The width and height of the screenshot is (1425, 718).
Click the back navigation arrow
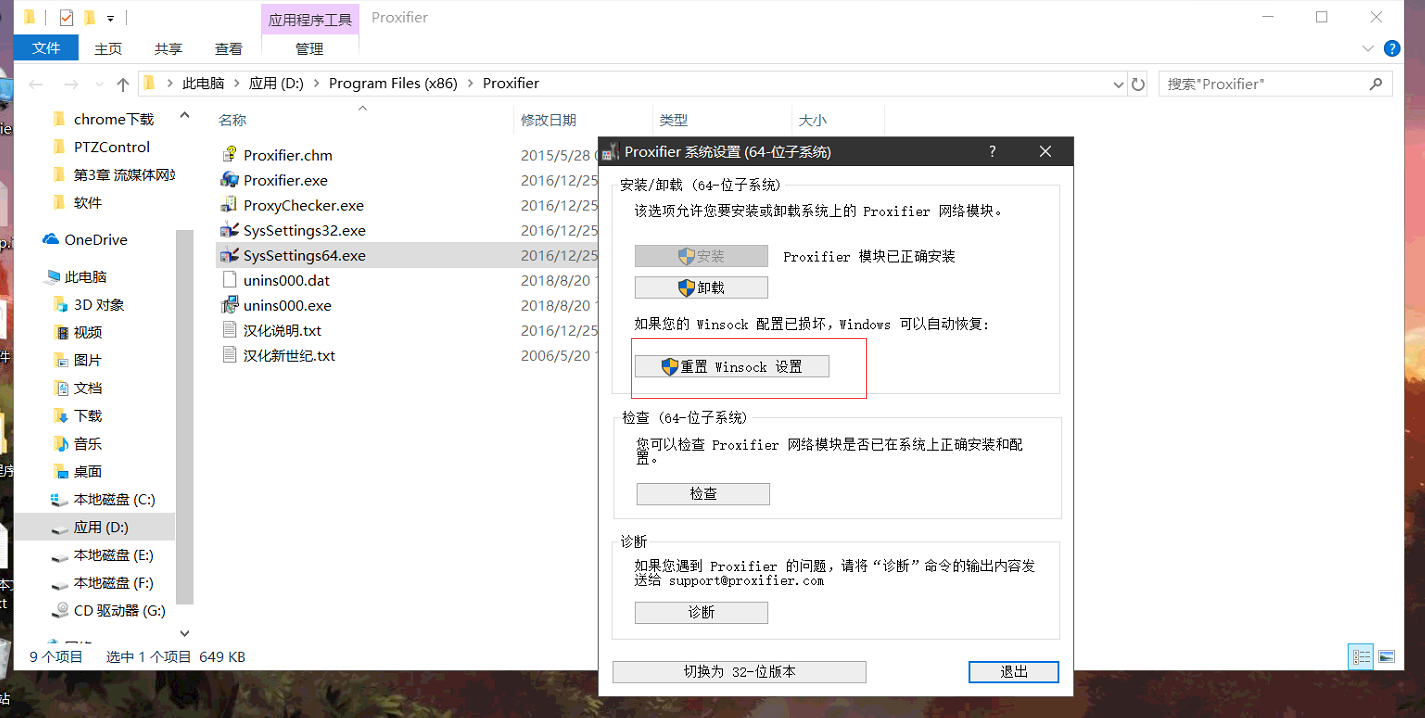click(x=36, y=84)
